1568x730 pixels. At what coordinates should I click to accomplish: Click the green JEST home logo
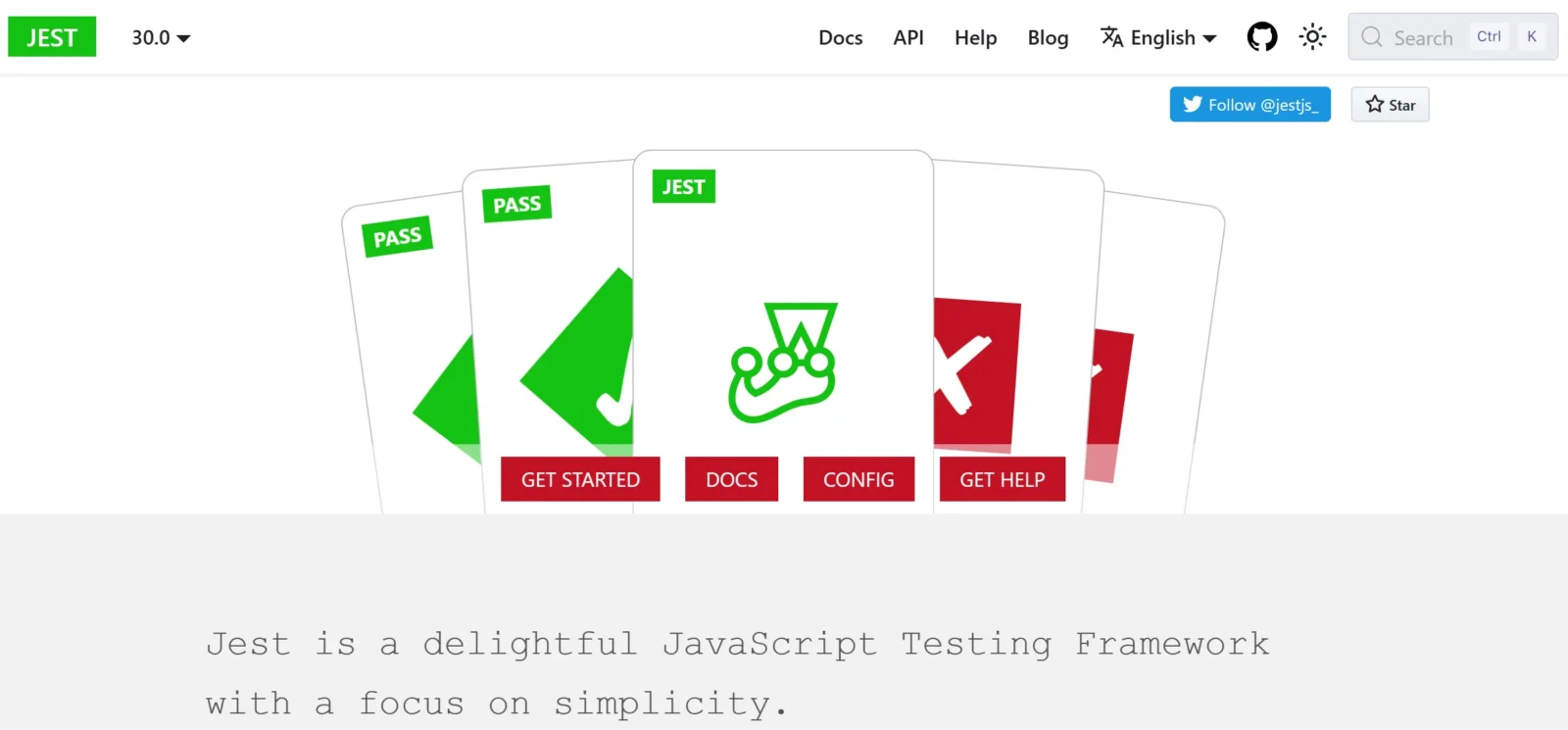[x=52, y=37]
